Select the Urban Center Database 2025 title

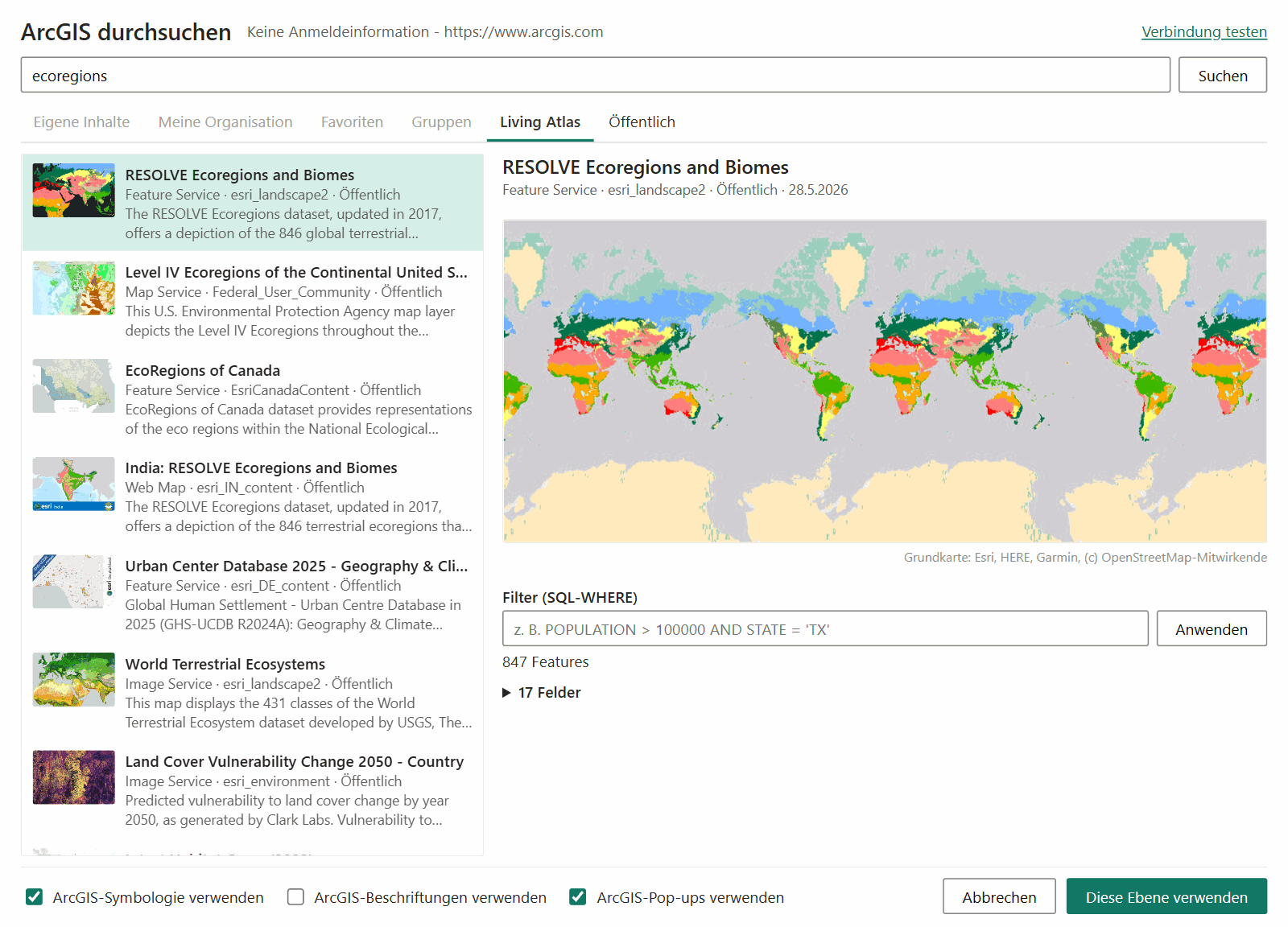click(296, 566)
